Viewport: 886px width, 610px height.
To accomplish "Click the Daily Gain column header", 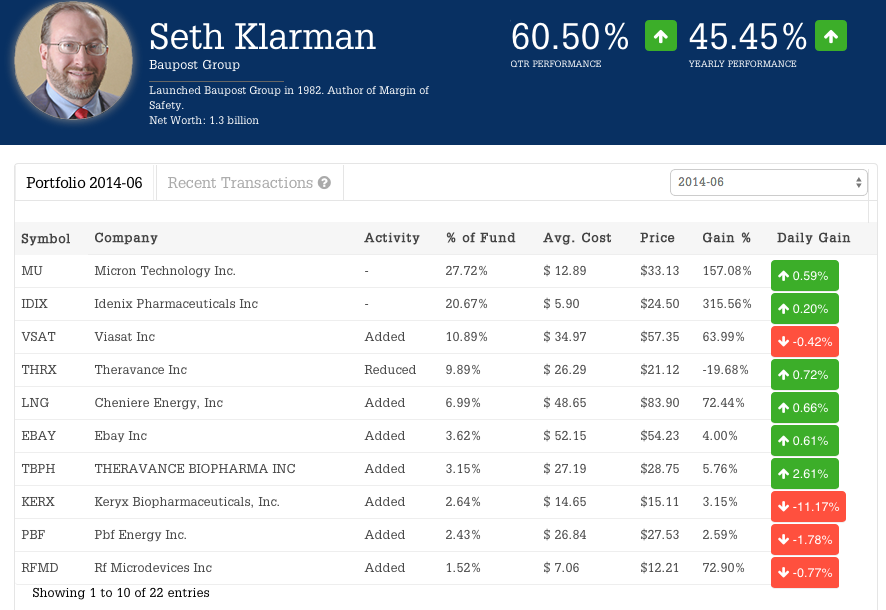I will tap(813, 238).
